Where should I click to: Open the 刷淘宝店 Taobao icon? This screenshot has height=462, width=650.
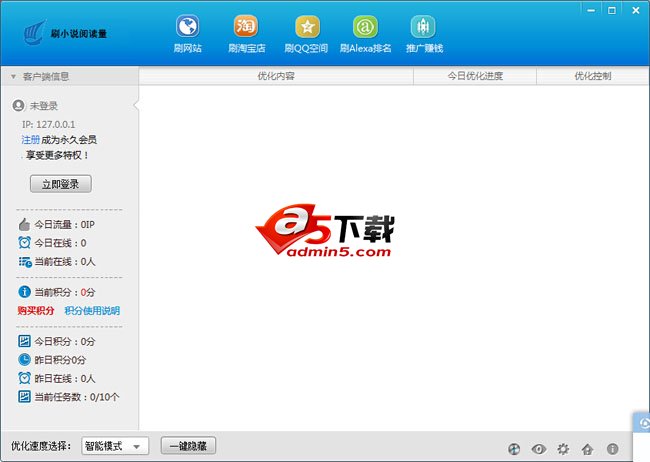(x=245, y=27)
